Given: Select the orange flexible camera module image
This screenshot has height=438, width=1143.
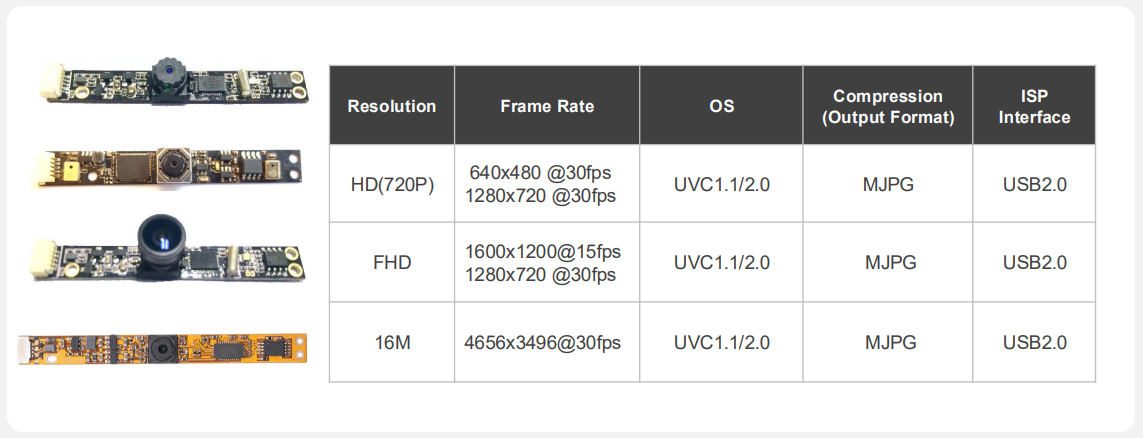Looking at the screenshot, I should click(163, 349).
